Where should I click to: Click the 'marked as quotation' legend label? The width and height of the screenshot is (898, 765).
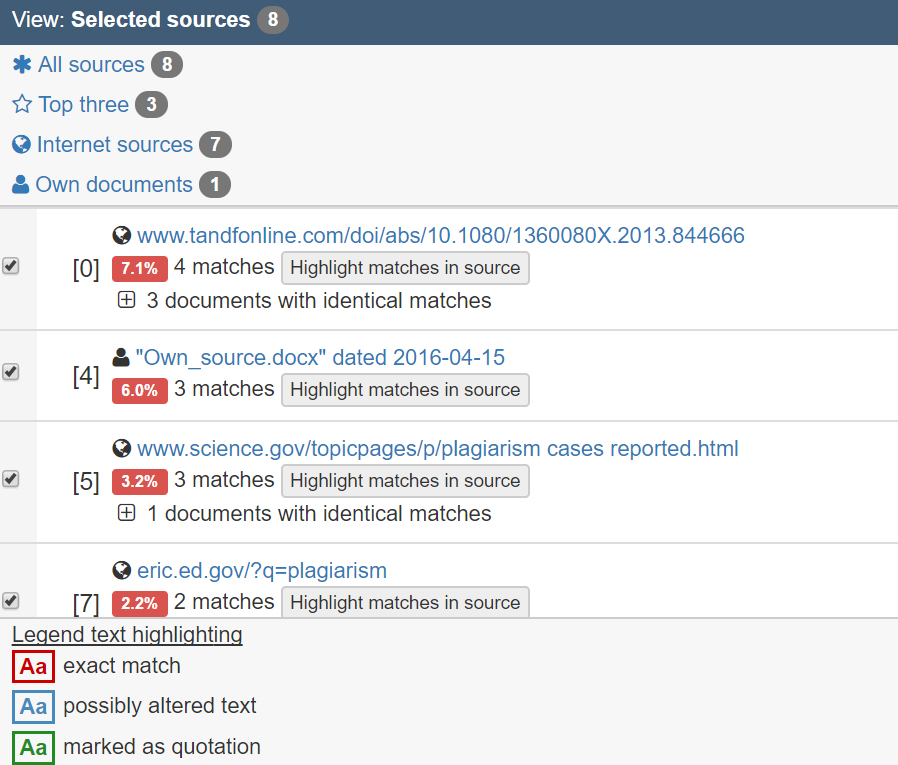(x=162, y=747)
